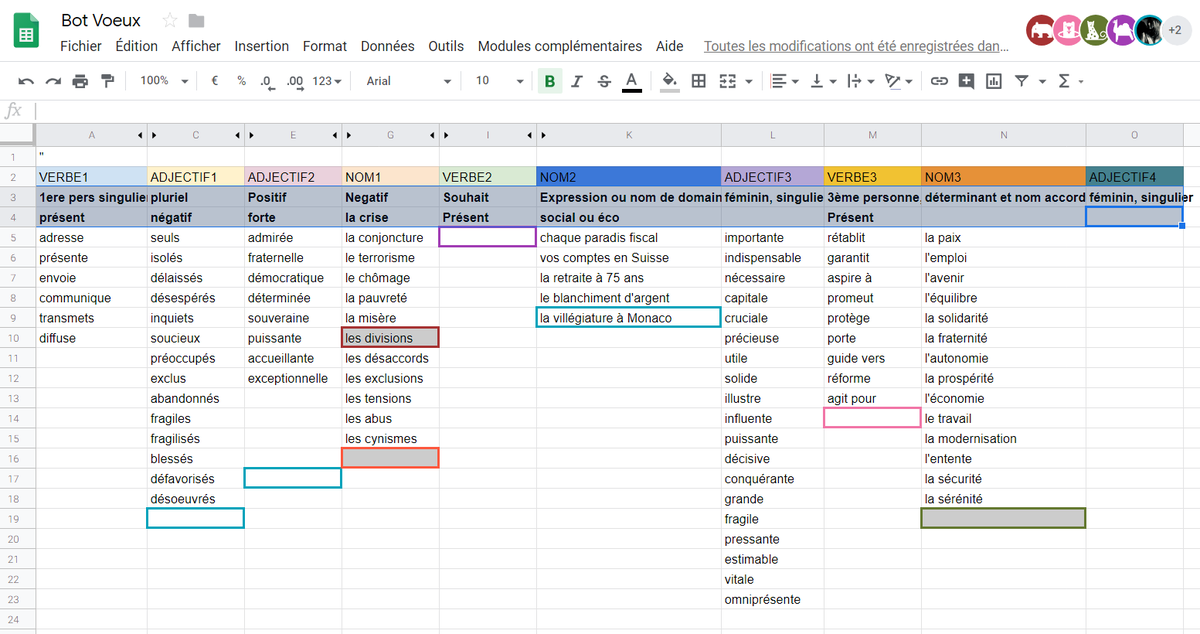Open the Fichier menu
This screenshot has height=634, width=1200.
coord(81,46)
